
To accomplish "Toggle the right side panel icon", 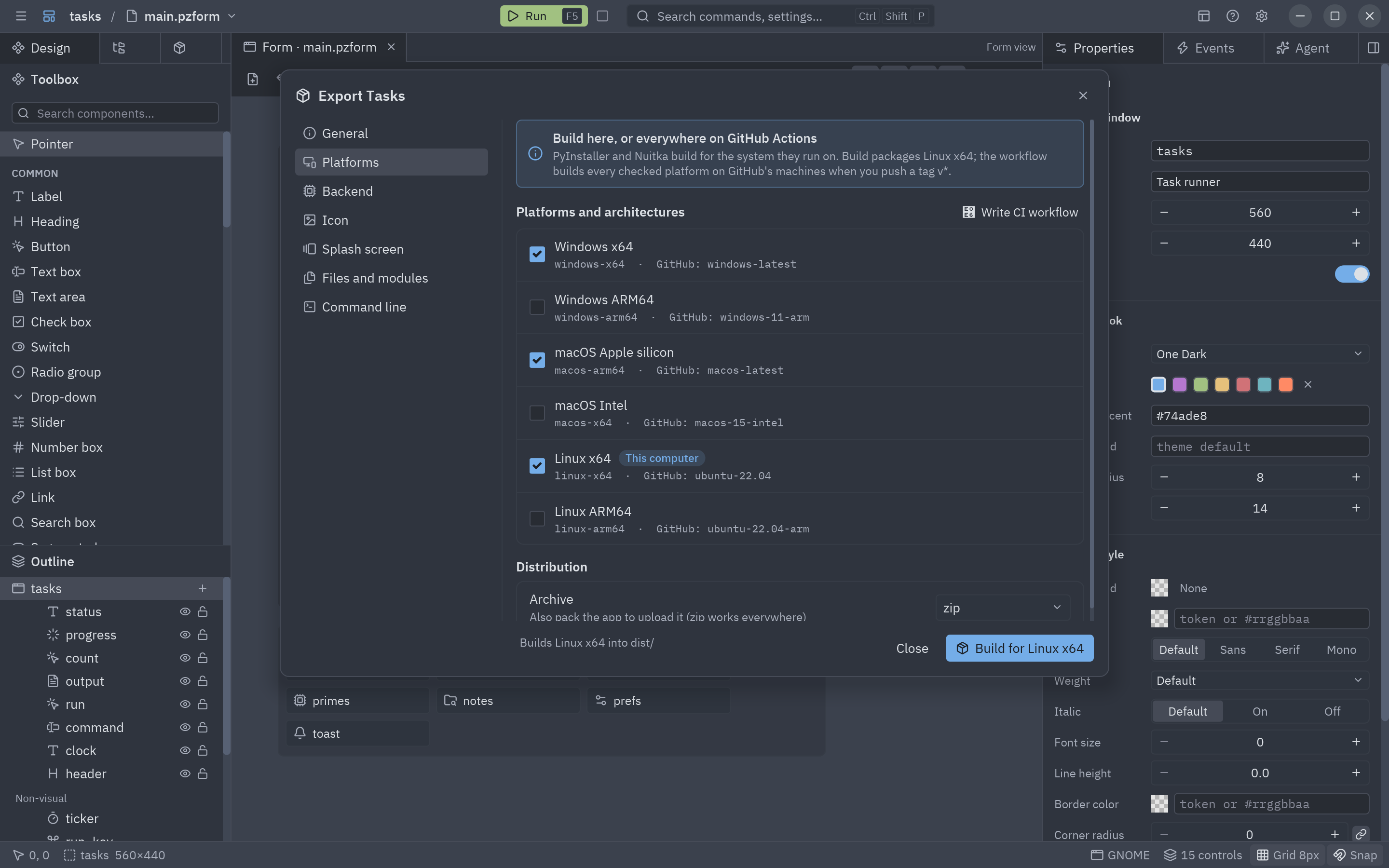I will coord(1374,48).
